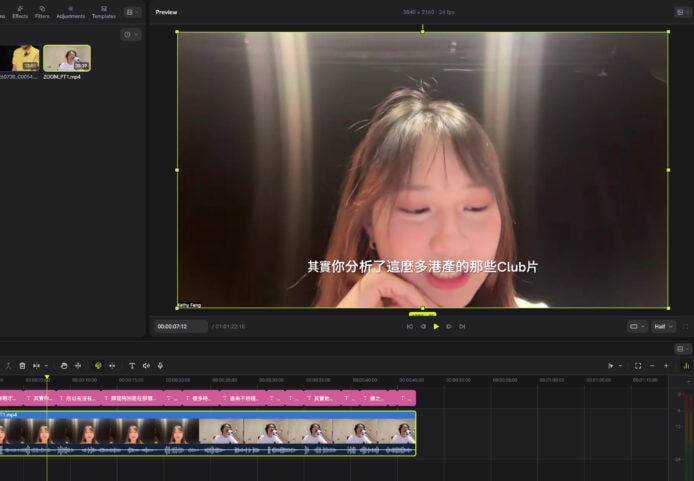This screenshot has height=481, width=694.
Task: Click the top-right corner handle of preview frame
Action: pos(668,32)
